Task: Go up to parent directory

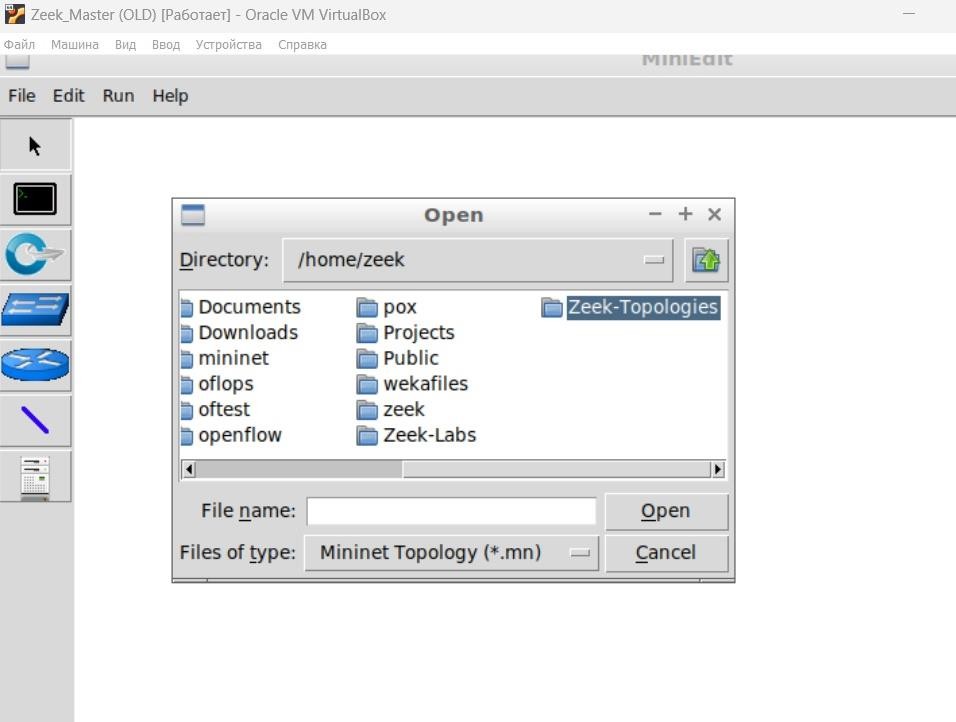Action: coord(706,260)
